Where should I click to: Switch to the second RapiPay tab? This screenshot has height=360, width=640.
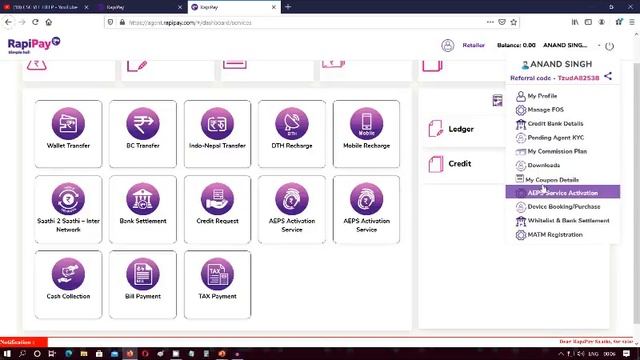pyautogui.click(x=140, y=7)
